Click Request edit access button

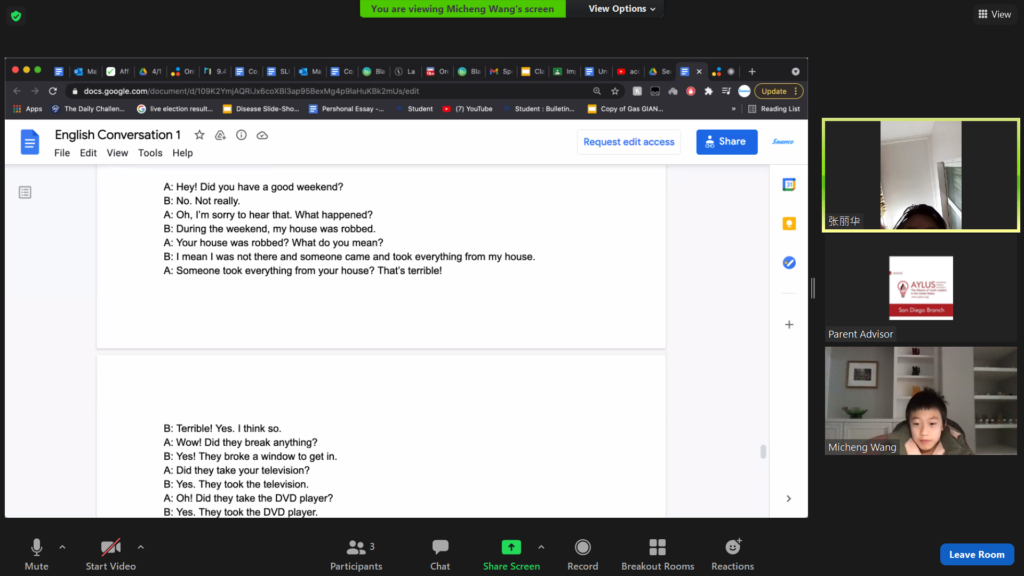pyautogui.click(x=628, y=142)
